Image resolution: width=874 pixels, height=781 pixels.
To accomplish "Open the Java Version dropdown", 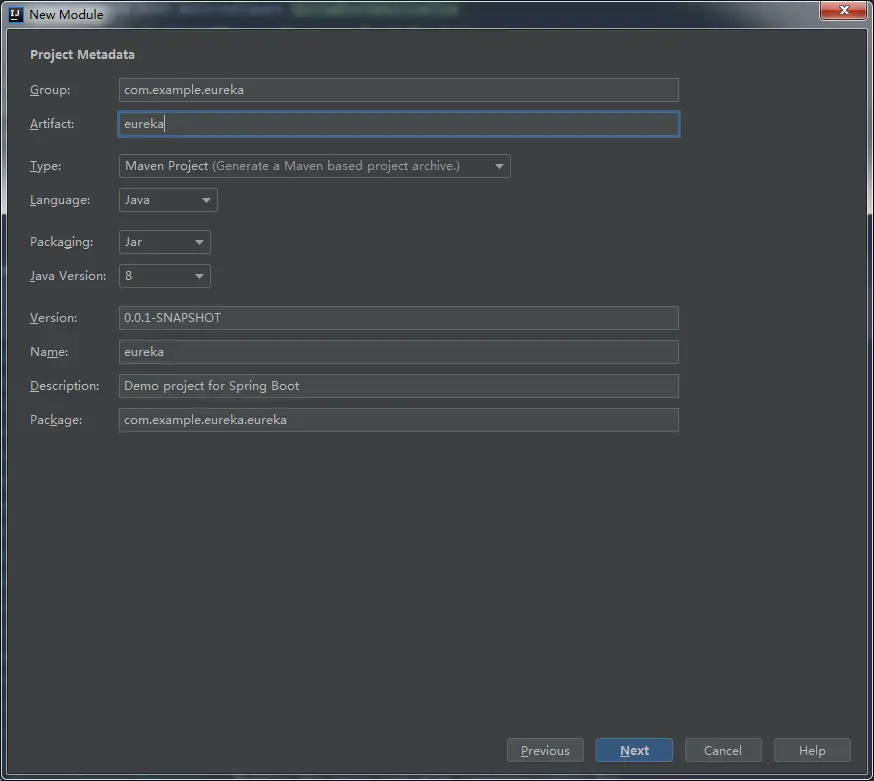I will pyautogui.click(x=164, y=276).
